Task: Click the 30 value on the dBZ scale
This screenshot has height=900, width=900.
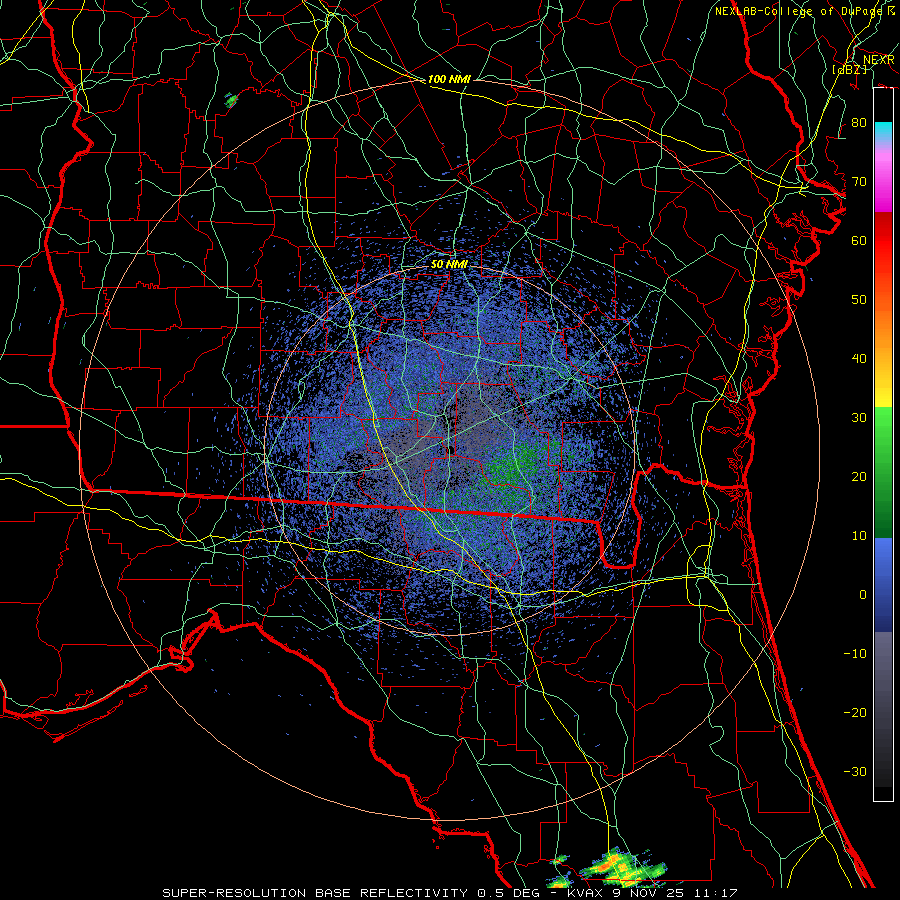Action: [859, 418]
